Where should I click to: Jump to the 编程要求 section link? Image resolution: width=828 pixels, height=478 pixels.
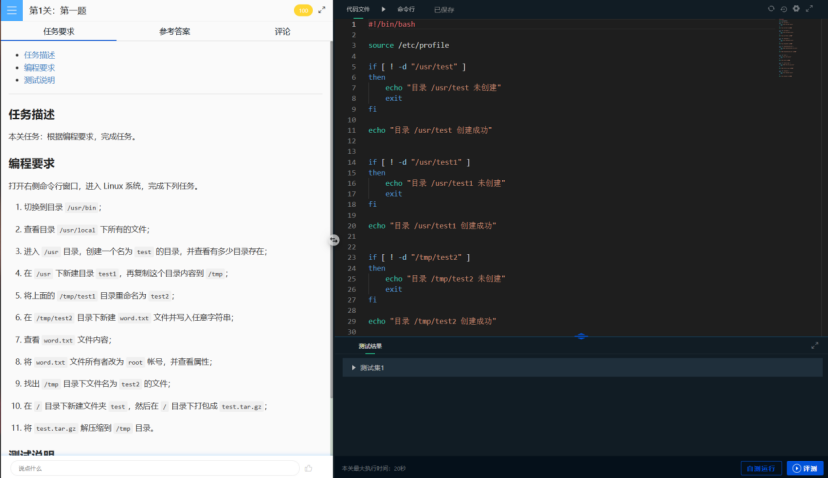[x=39, y=67]
